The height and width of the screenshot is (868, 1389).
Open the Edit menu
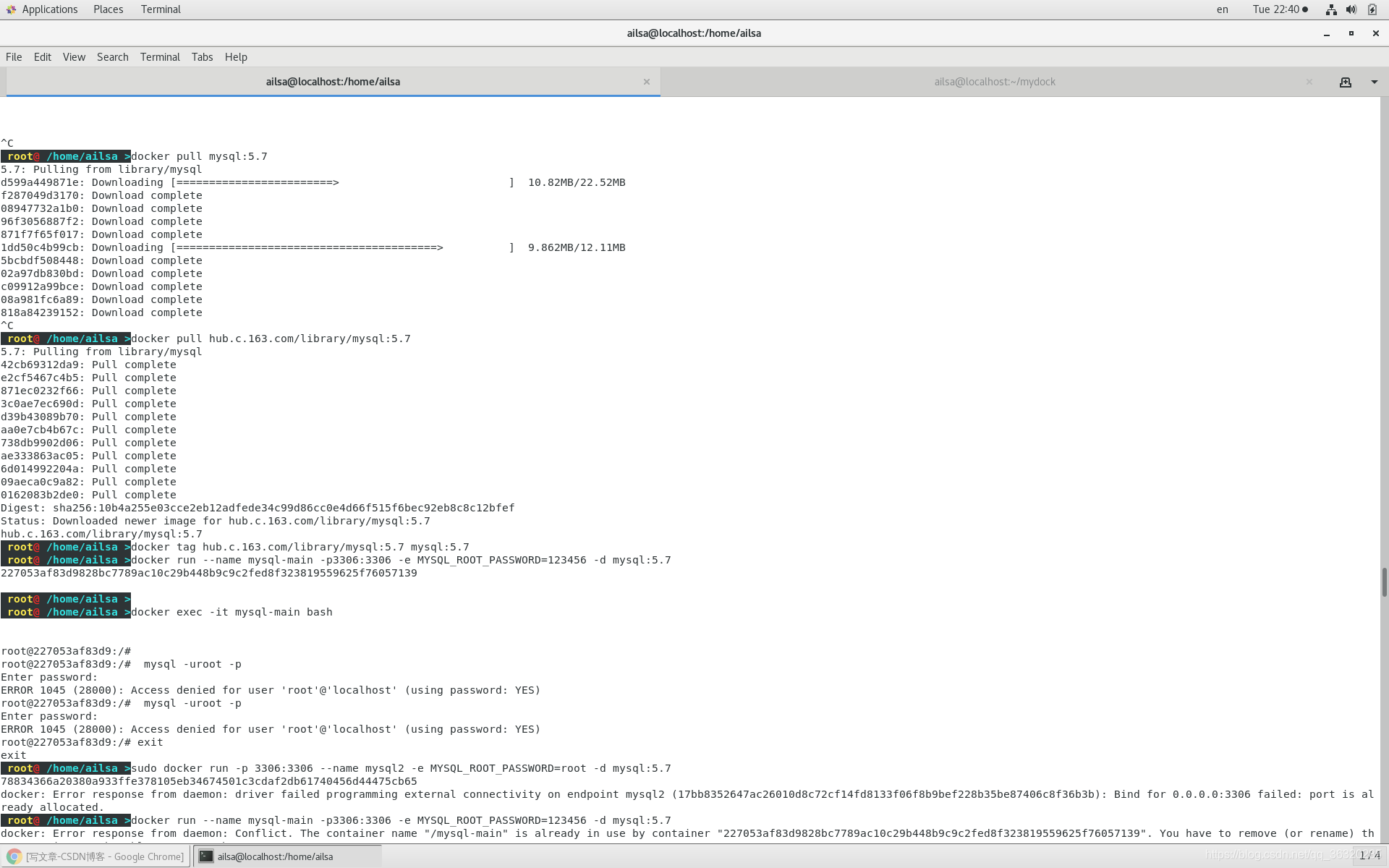43,57
